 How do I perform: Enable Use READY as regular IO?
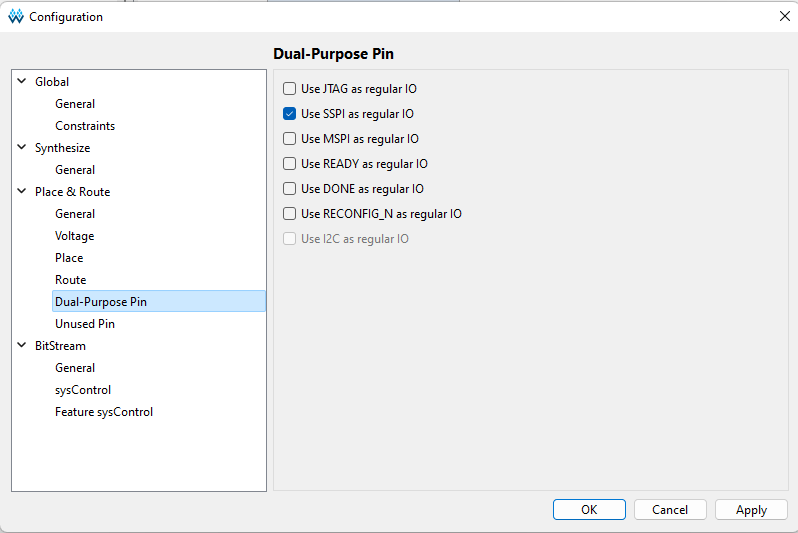point(290,163)
